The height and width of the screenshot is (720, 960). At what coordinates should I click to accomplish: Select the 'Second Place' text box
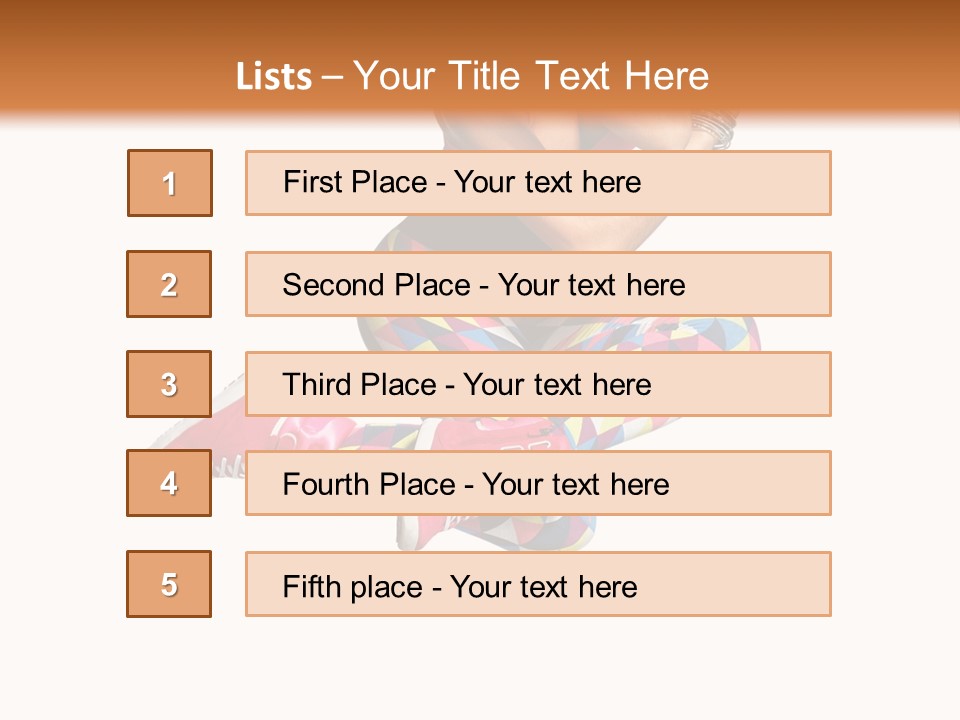point(538,284)
